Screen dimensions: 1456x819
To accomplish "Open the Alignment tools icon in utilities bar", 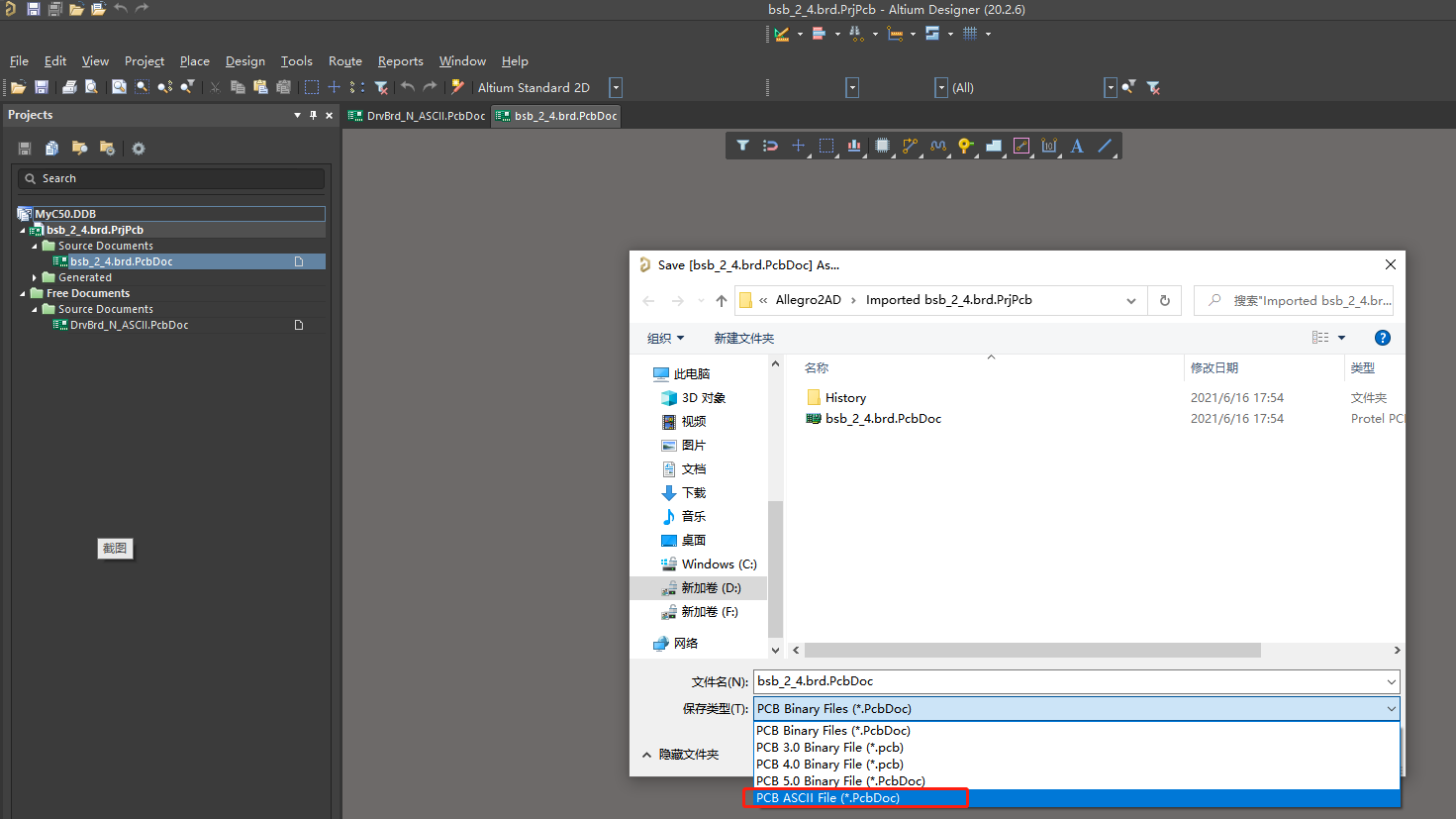I will point(819,34).
